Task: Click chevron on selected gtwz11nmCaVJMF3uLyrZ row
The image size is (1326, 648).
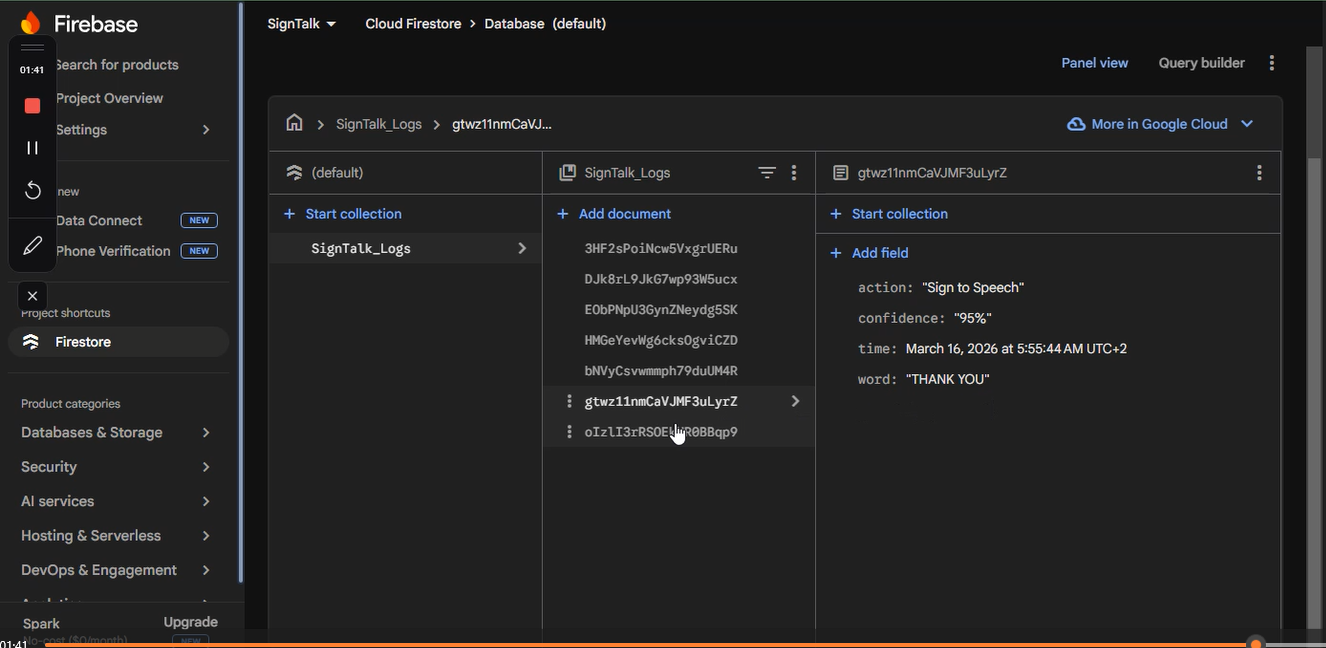Action: tap(796, 401)
